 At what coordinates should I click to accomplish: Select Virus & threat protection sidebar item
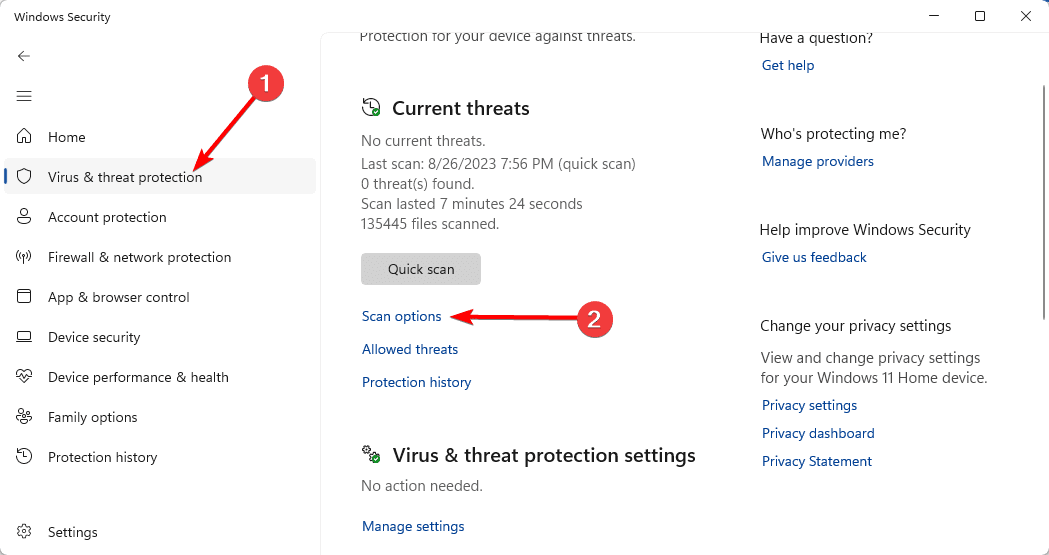pos(160,176)
